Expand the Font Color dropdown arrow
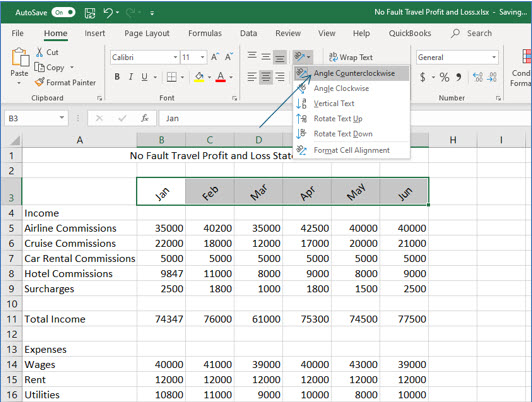The height and width of the screenshot is (402, 532). tap(231, 77)
